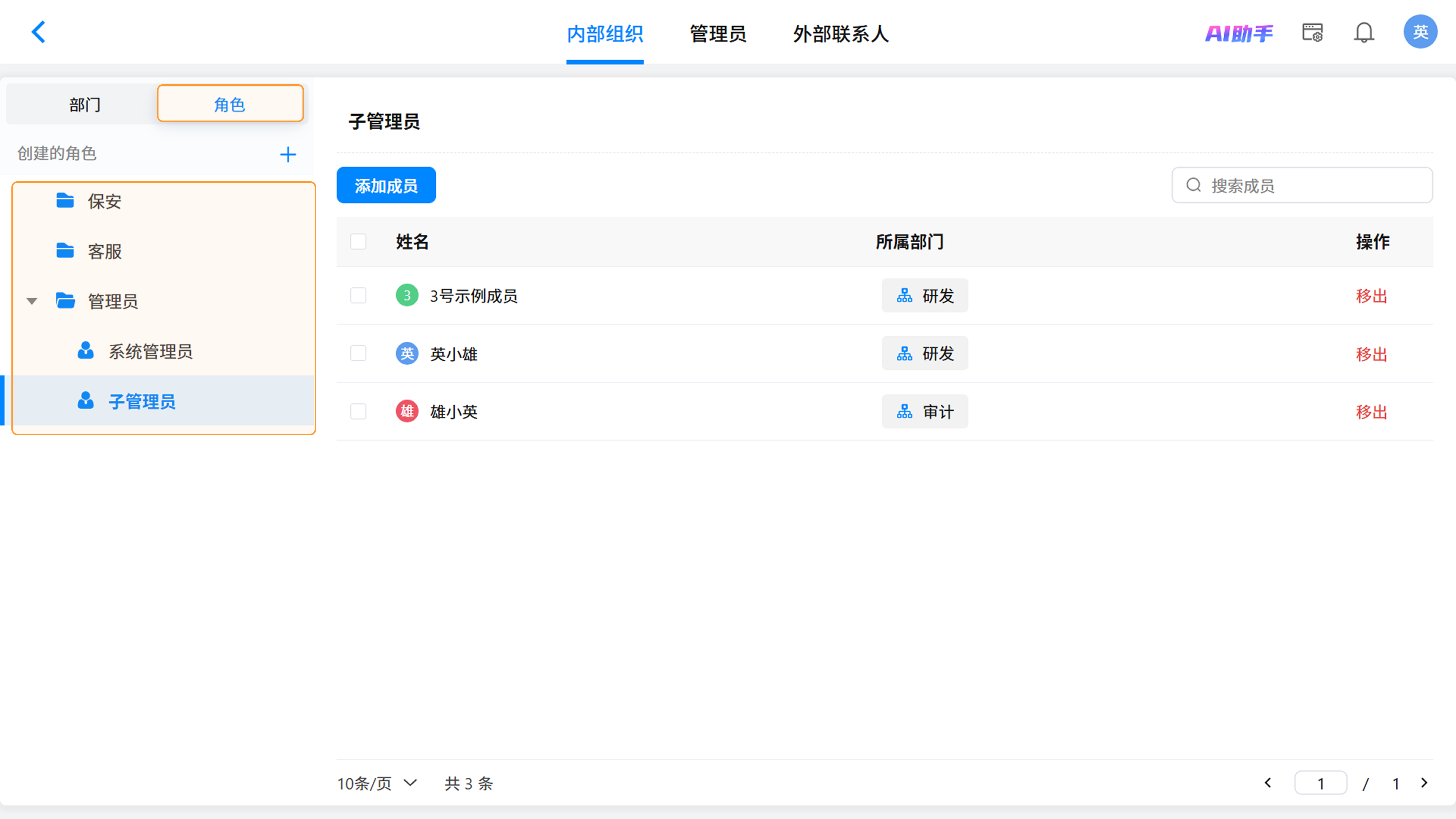Click avatar of 3号示例成员
This screenshot has width=1456, height=819.
(407, 295)
